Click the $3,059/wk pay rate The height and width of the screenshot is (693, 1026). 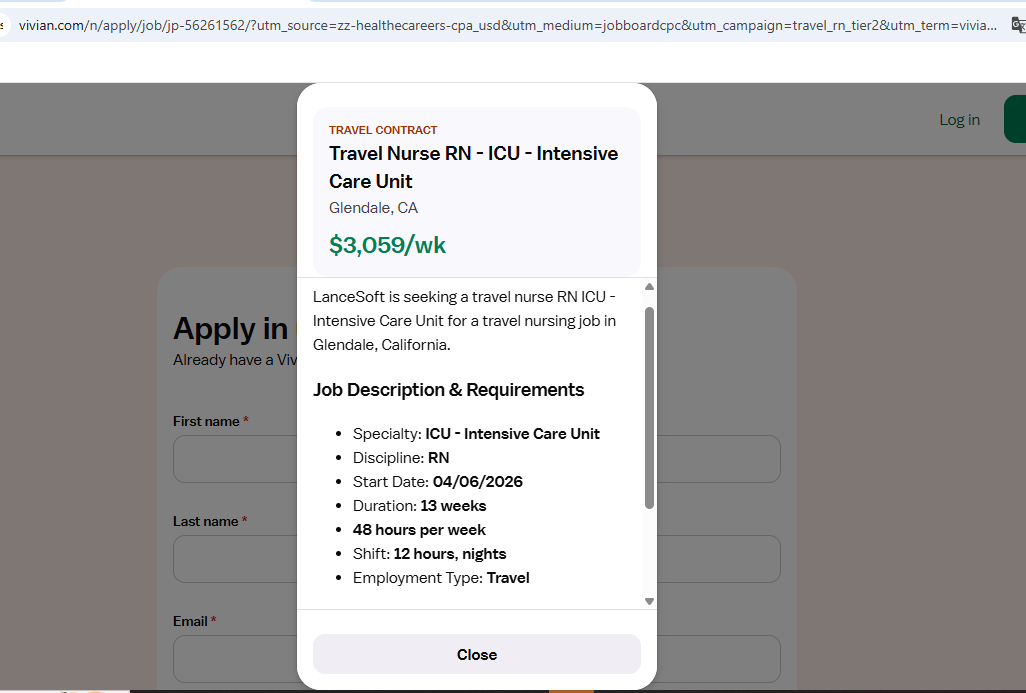point(387,245)
